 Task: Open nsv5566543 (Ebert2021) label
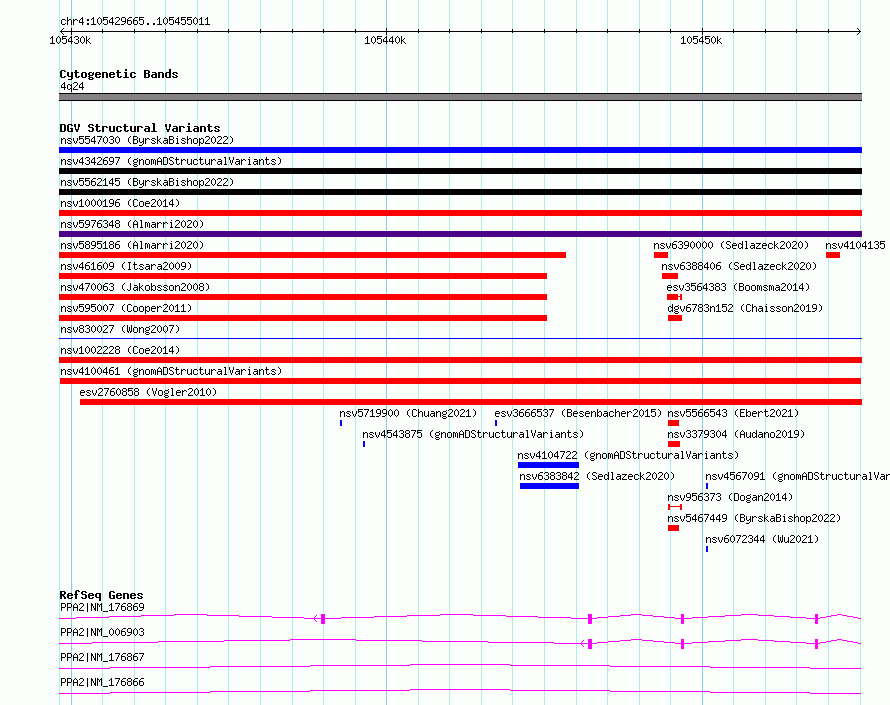733,413
